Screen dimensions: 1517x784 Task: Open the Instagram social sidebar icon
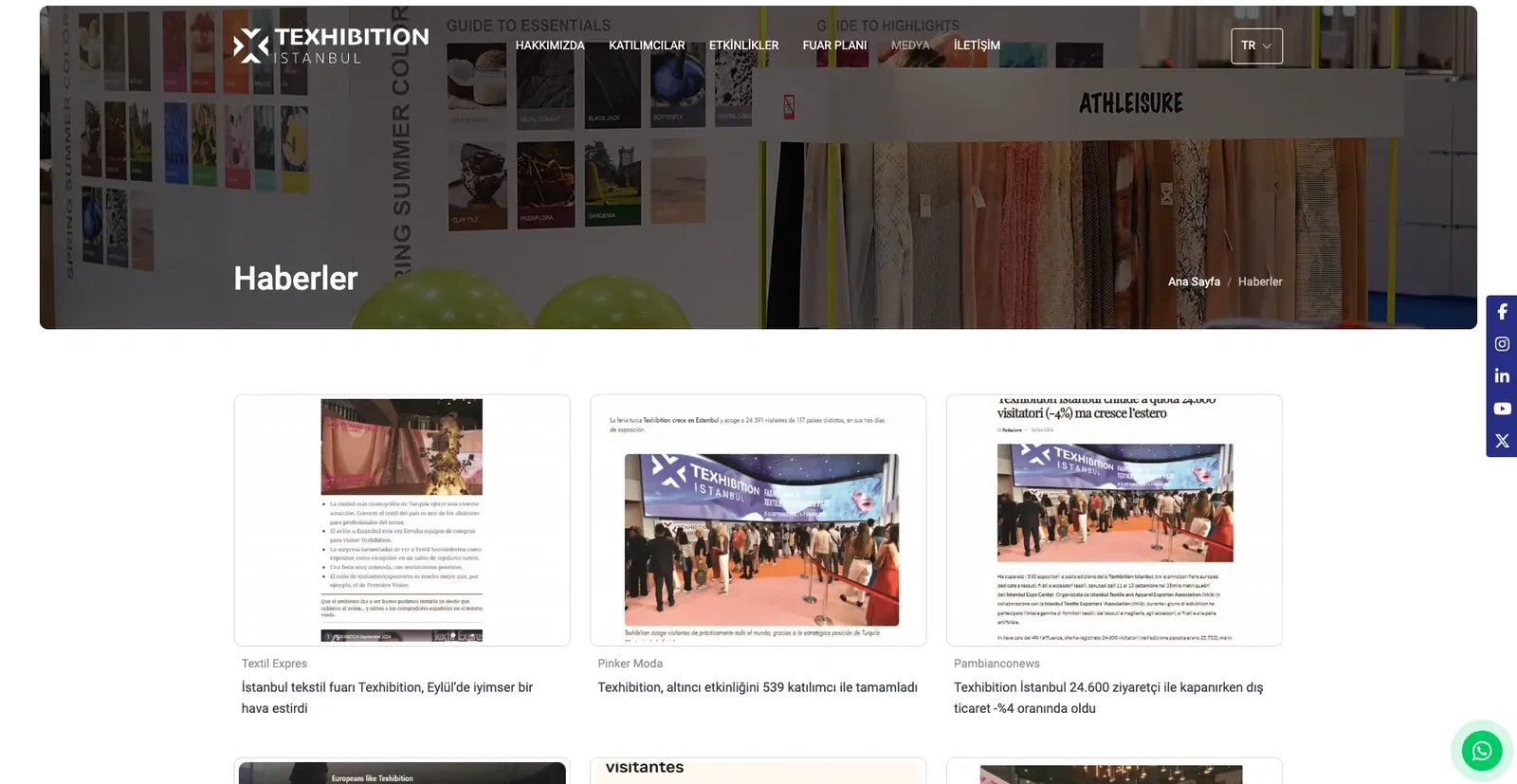[1502, 344]
